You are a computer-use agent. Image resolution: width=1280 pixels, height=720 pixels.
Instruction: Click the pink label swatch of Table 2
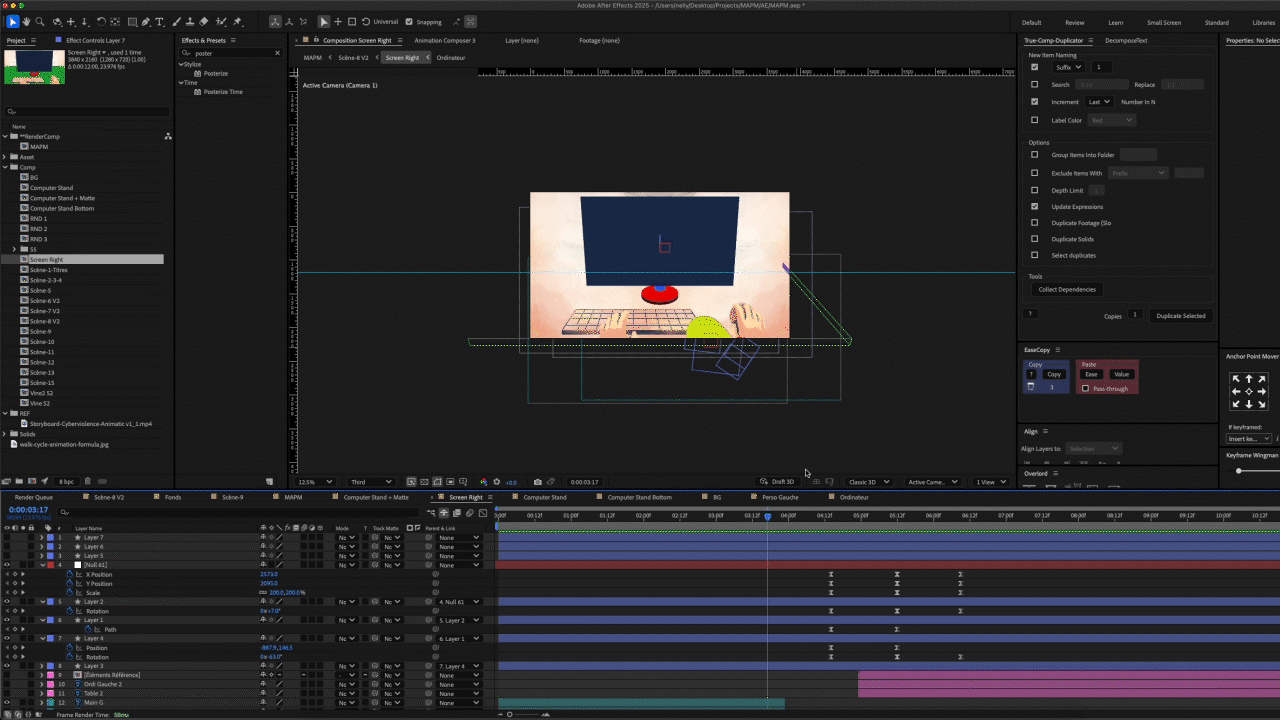pos(51,693)
